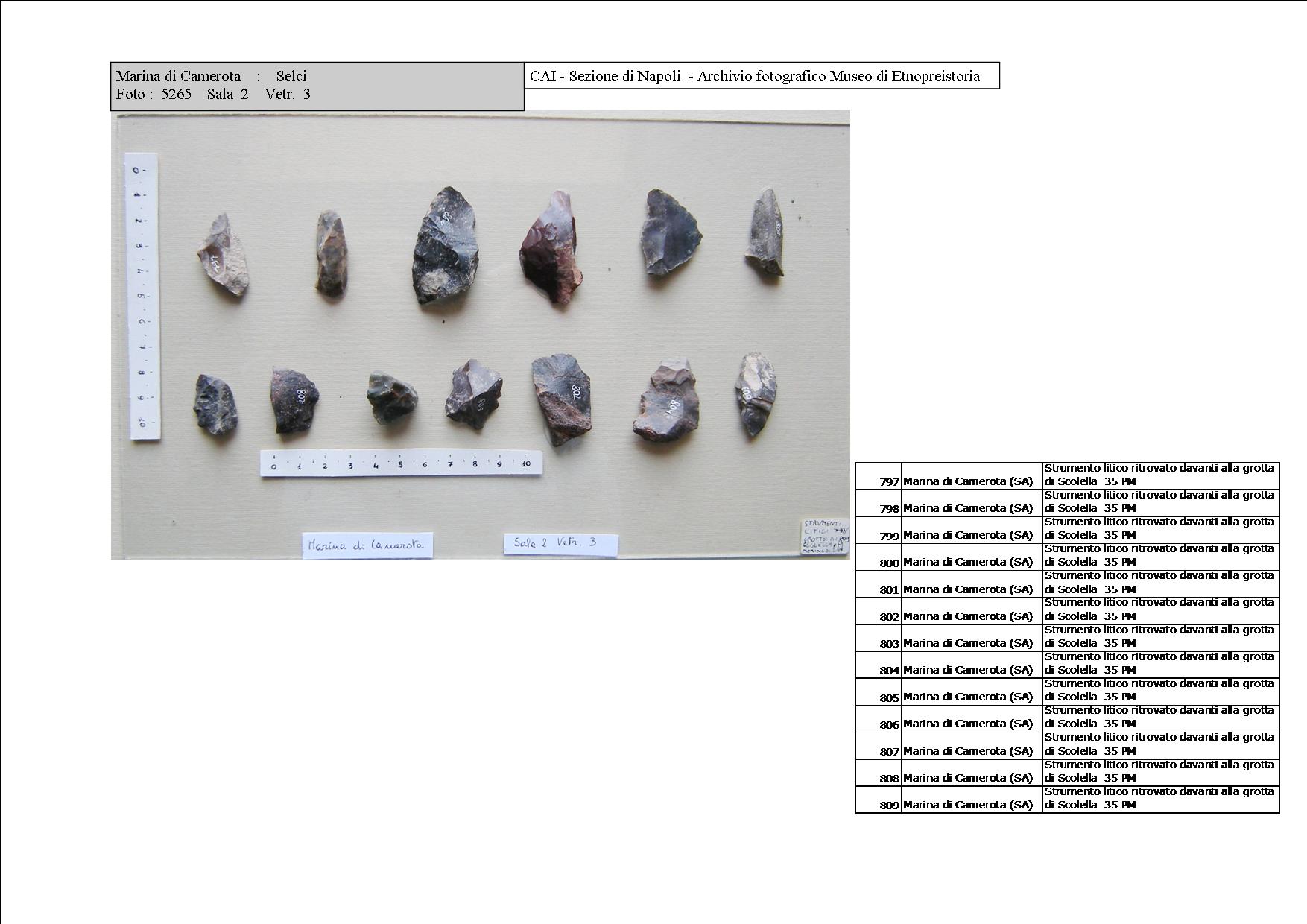1307x924 pixels.
Task: Click the vertical paper ruler in the photo
Action: click(x=142, y=297)
